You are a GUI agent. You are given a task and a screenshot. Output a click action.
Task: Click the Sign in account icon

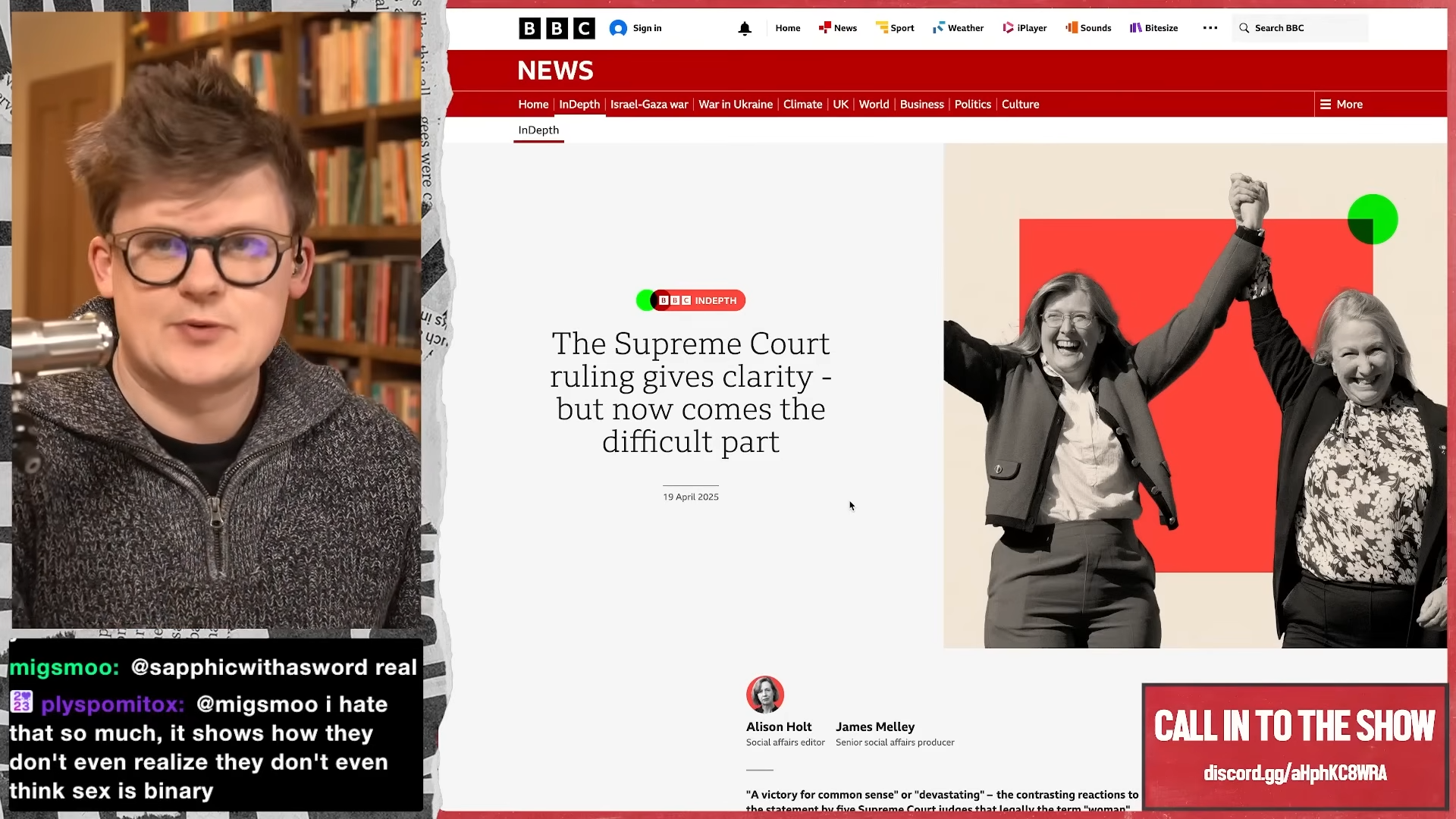[x=618, y=28]
